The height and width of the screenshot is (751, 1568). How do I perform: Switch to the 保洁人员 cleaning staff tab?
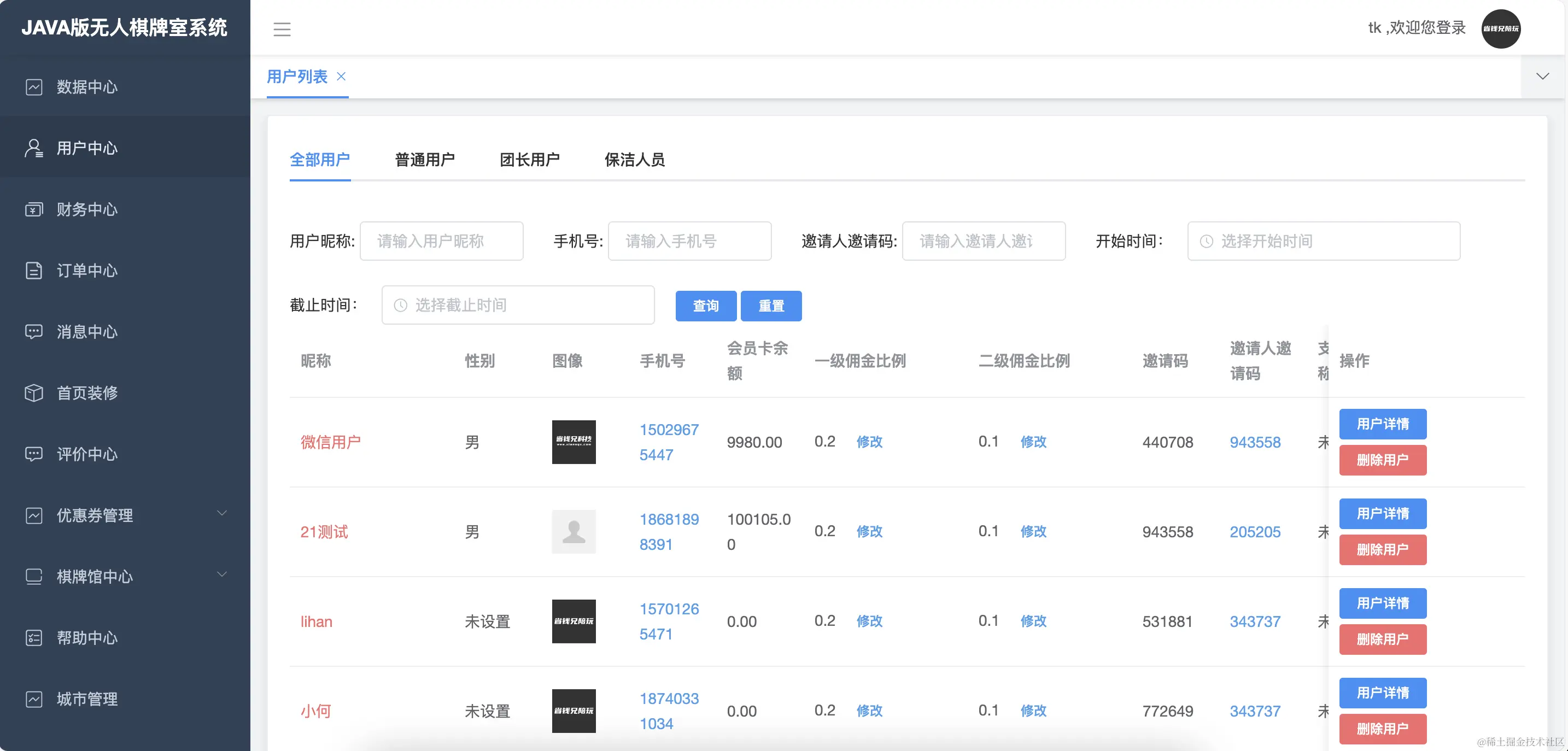click(x=634, y=160)
